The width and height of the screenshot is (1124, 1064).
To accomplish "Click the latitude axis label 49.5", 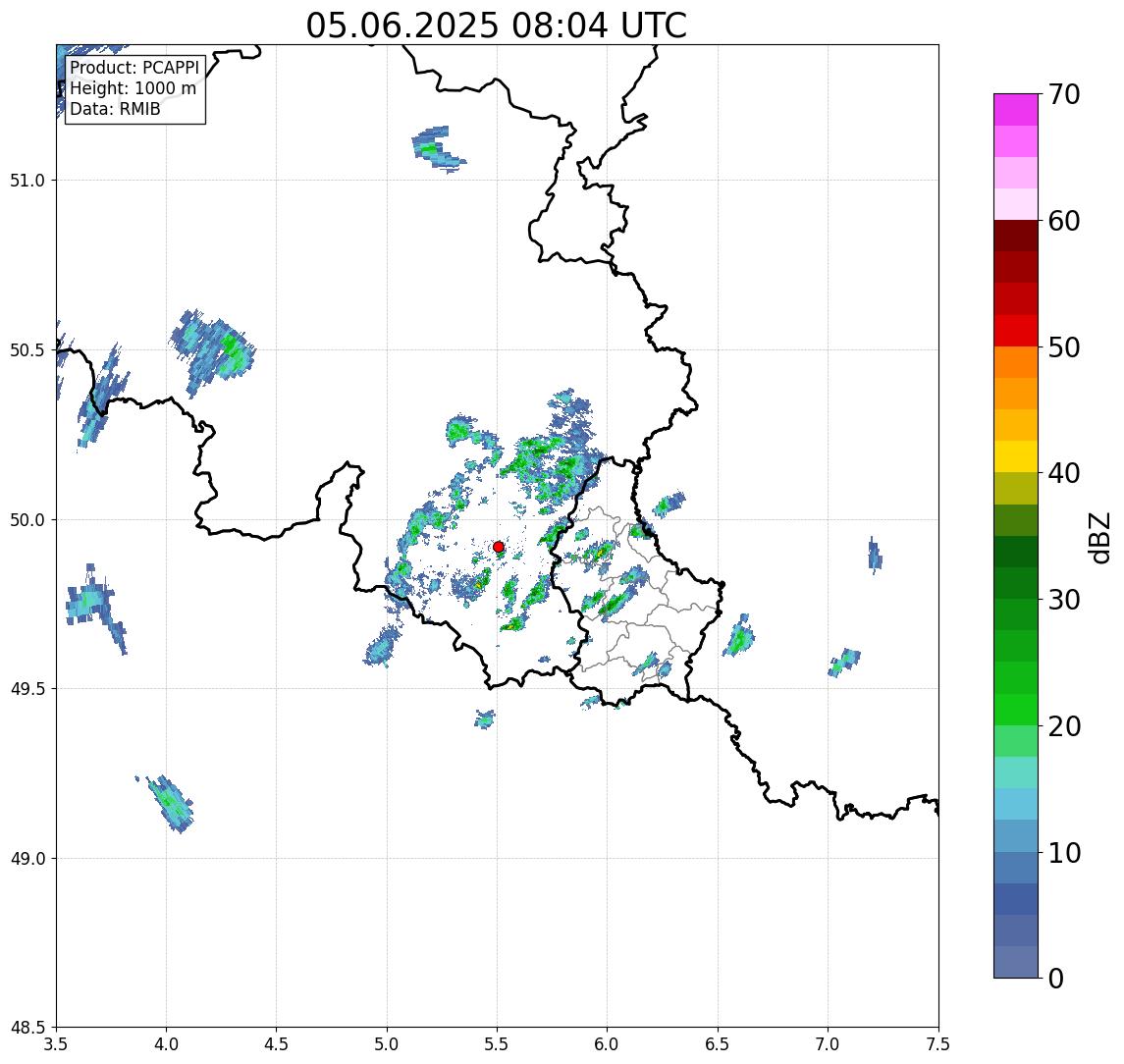I will click(x=27, y=689).
